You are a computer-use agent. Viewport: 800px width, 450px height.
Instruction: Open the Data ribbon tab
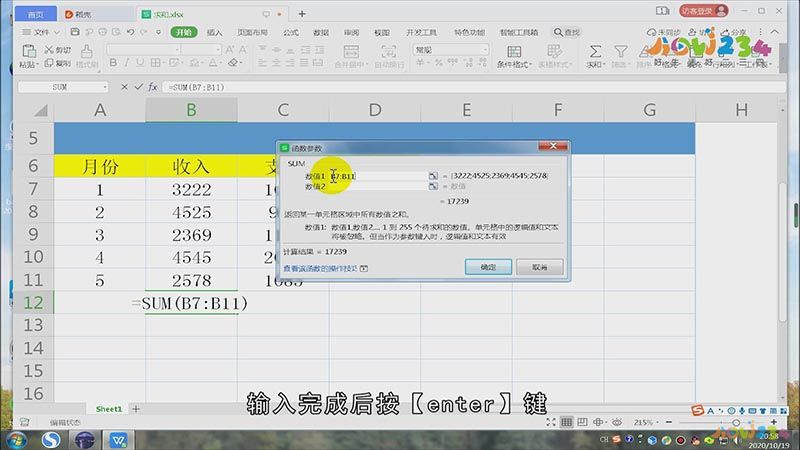[321, 32]
